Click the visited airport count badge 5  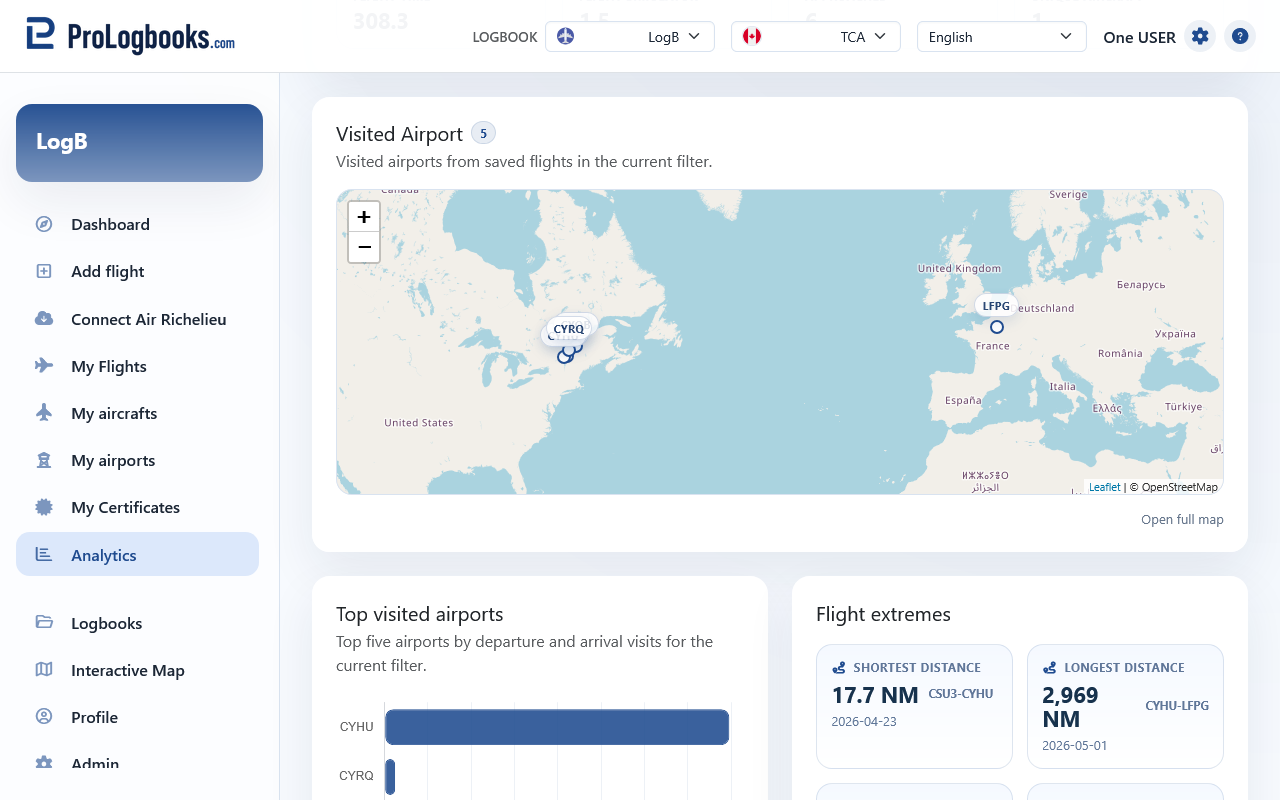pos(484,133)
